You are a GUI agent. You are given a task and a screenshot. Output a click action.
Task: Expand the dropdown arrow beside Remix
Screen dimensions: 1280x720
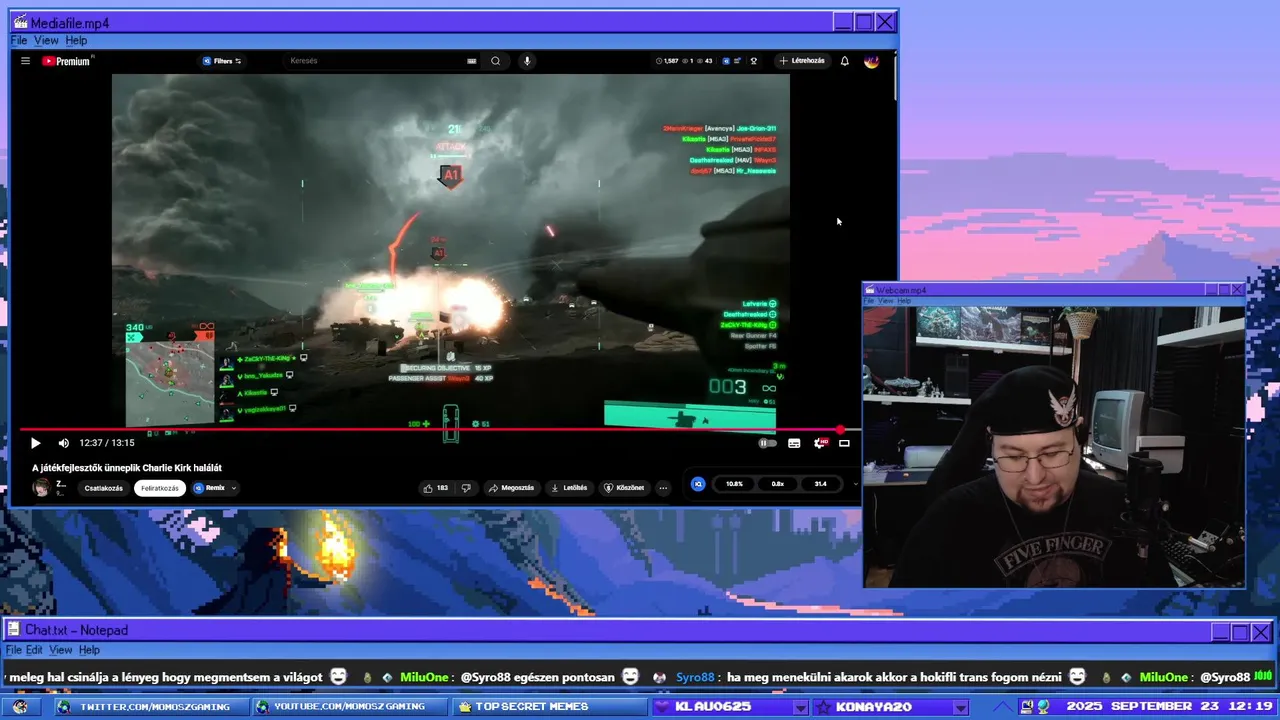pos(234,488)
